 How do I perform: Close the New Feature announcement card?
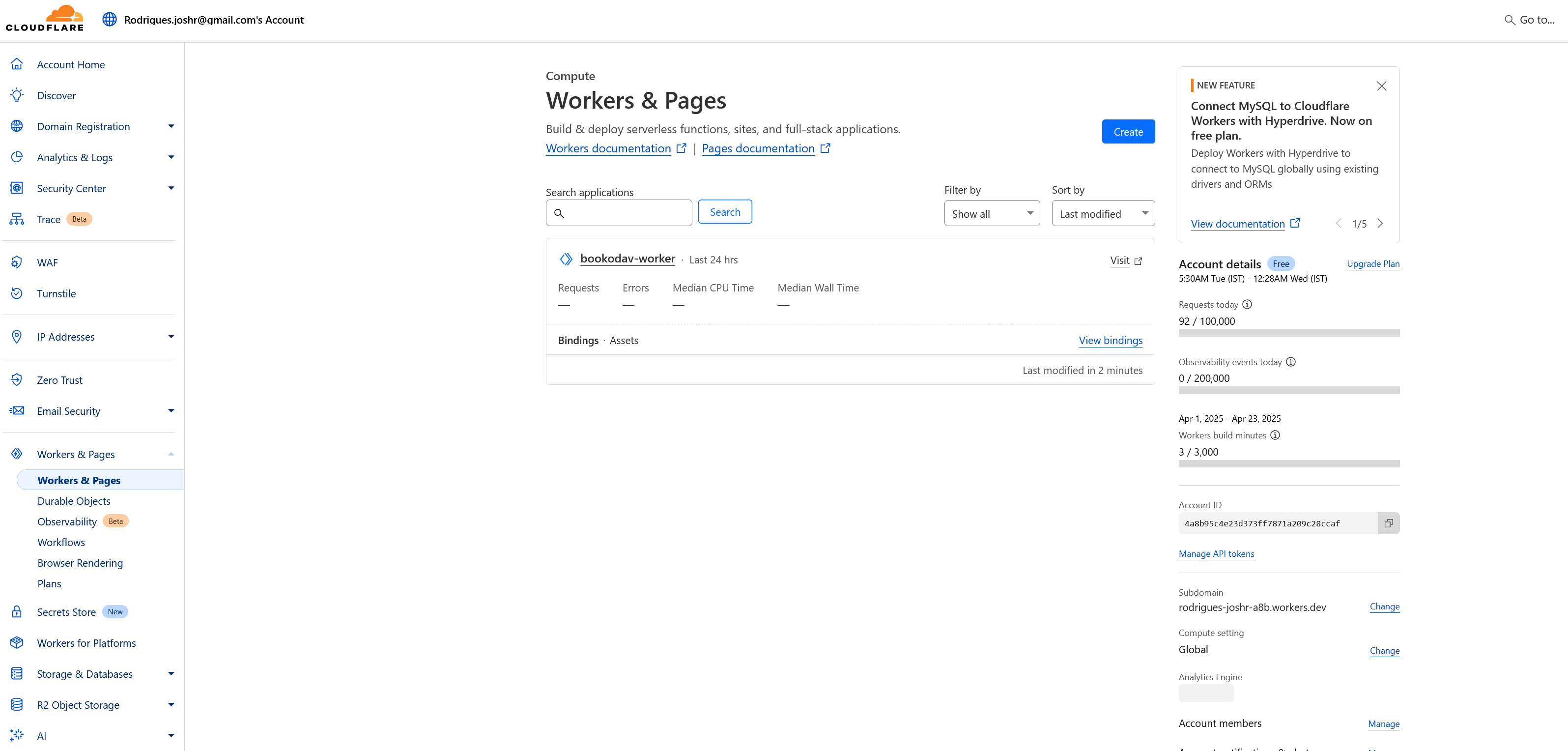click(1382, 86)
